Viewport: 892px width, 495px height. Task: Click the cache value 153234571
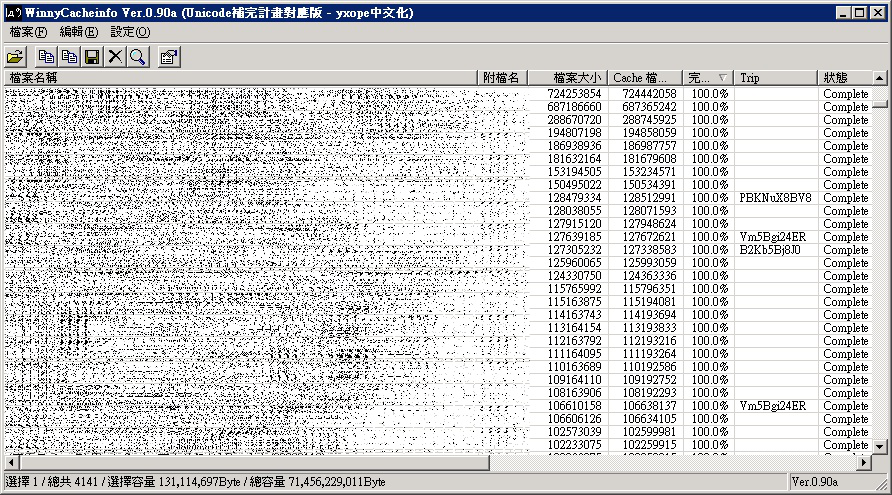click(x=649, y=172)
